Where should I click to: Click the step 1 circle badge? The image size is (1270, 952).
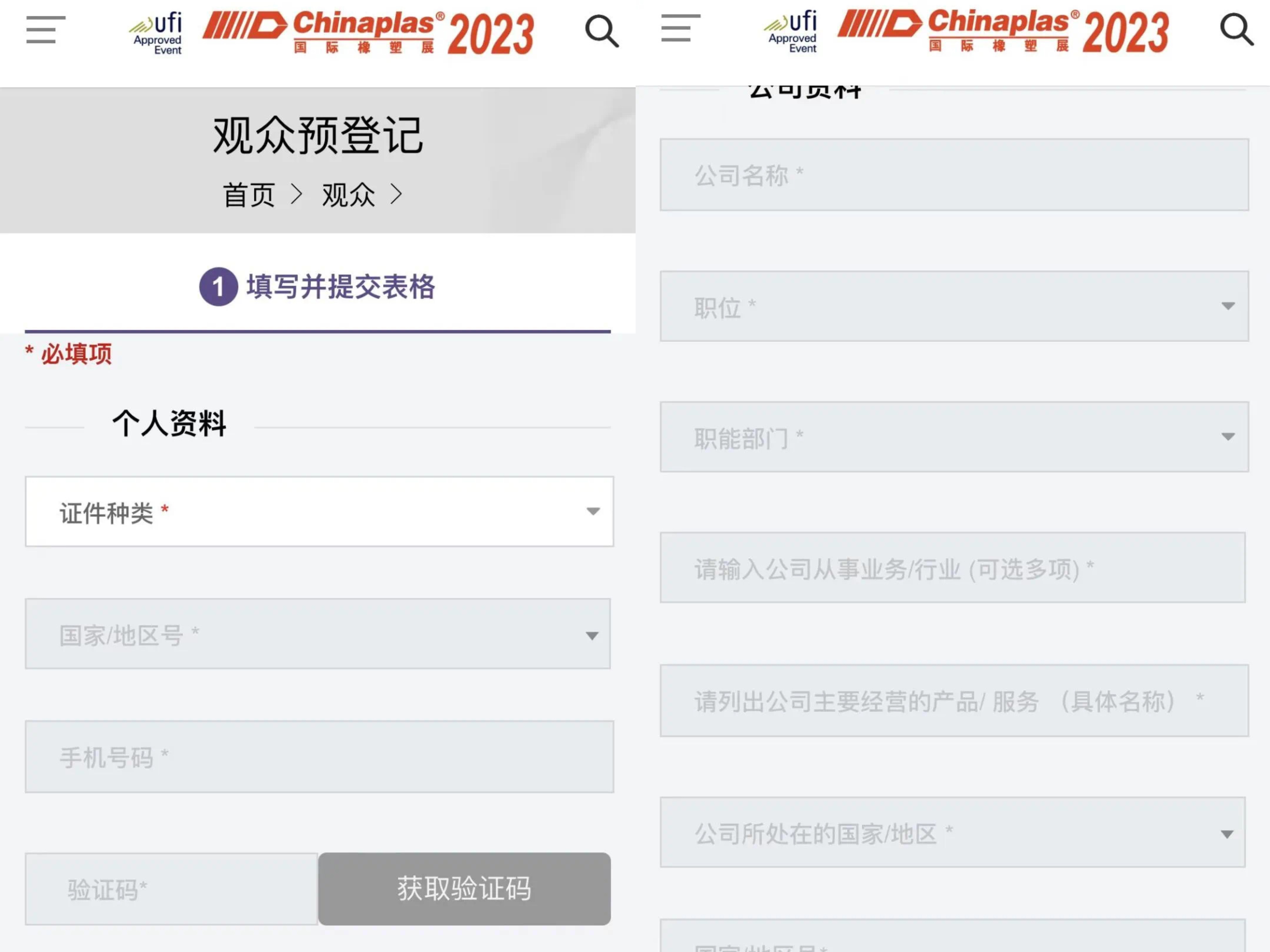pos(218,286)
